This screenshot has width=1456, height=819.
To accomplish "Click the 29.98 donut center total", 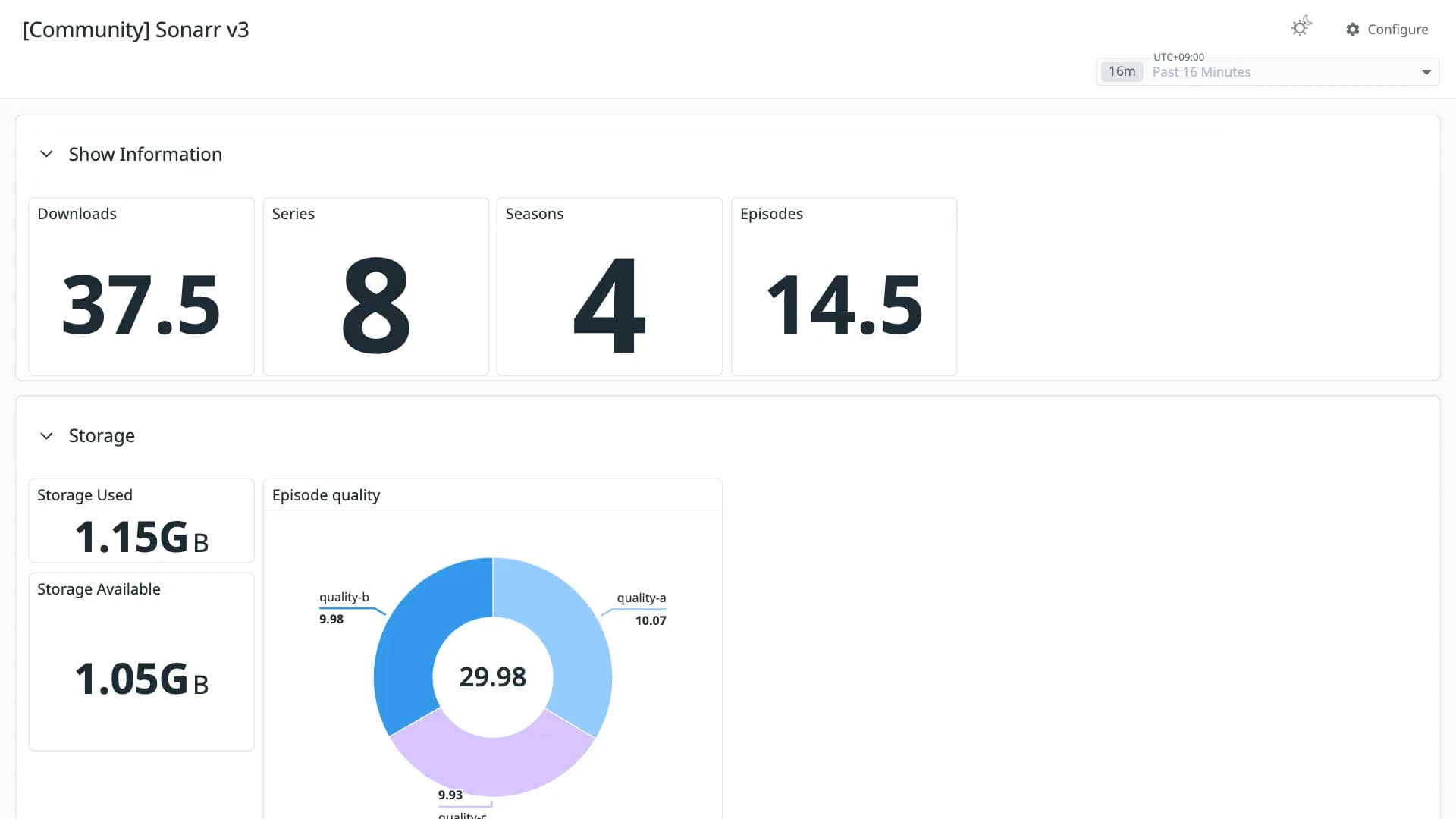I will (x=492, y=676).
